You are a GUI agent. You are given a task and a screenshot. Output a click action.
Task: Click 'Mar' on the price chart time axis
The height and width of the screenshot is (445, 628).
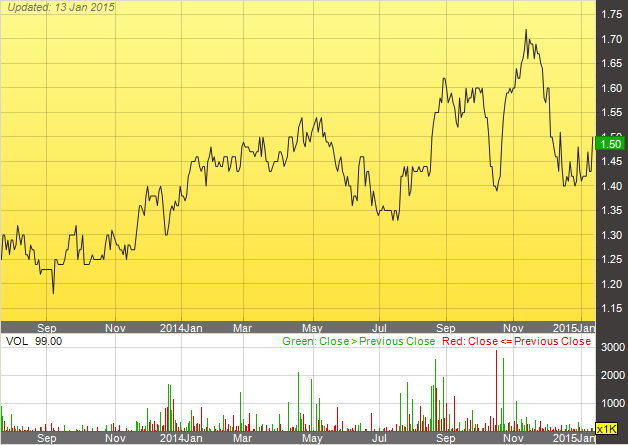click(243, 328)
